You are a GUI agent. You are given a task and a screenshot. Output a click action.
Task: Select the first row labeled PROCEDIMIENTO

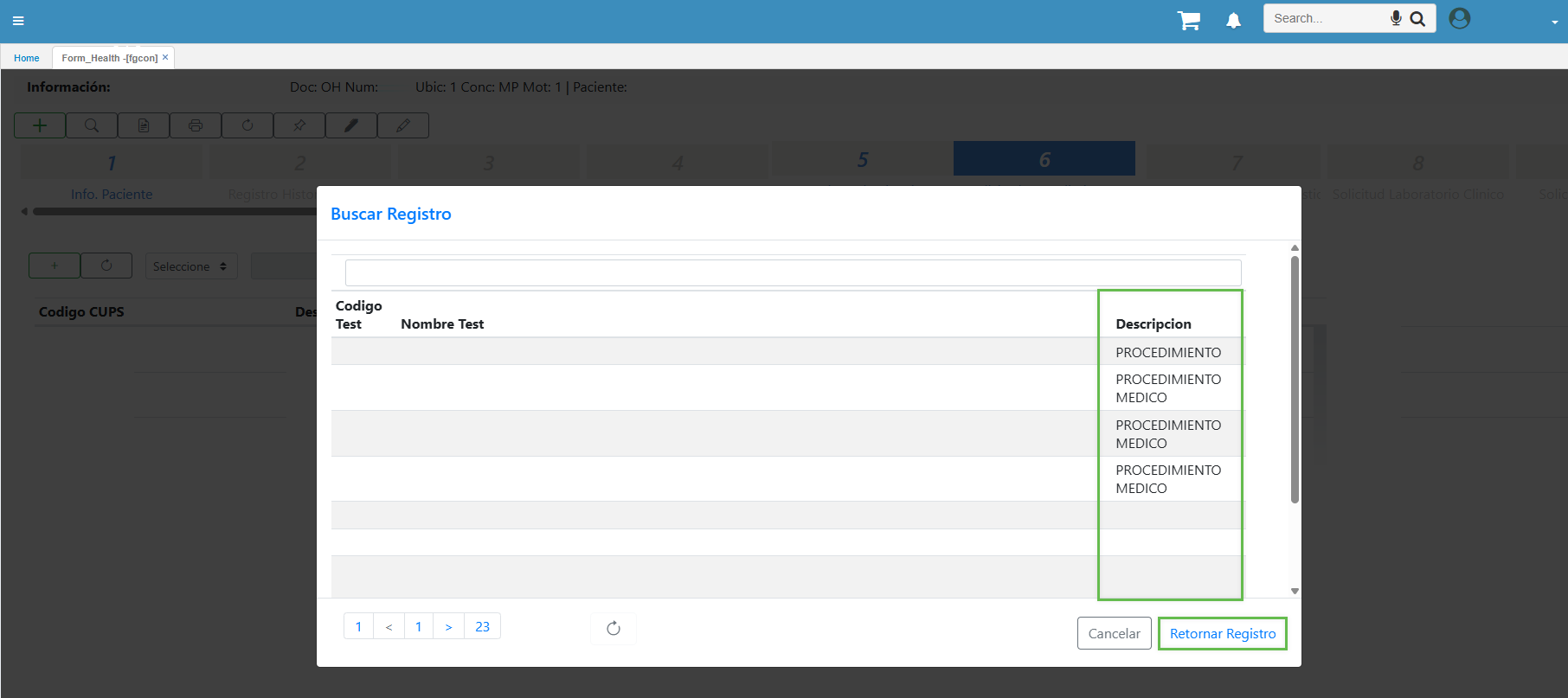(1168, 352)
